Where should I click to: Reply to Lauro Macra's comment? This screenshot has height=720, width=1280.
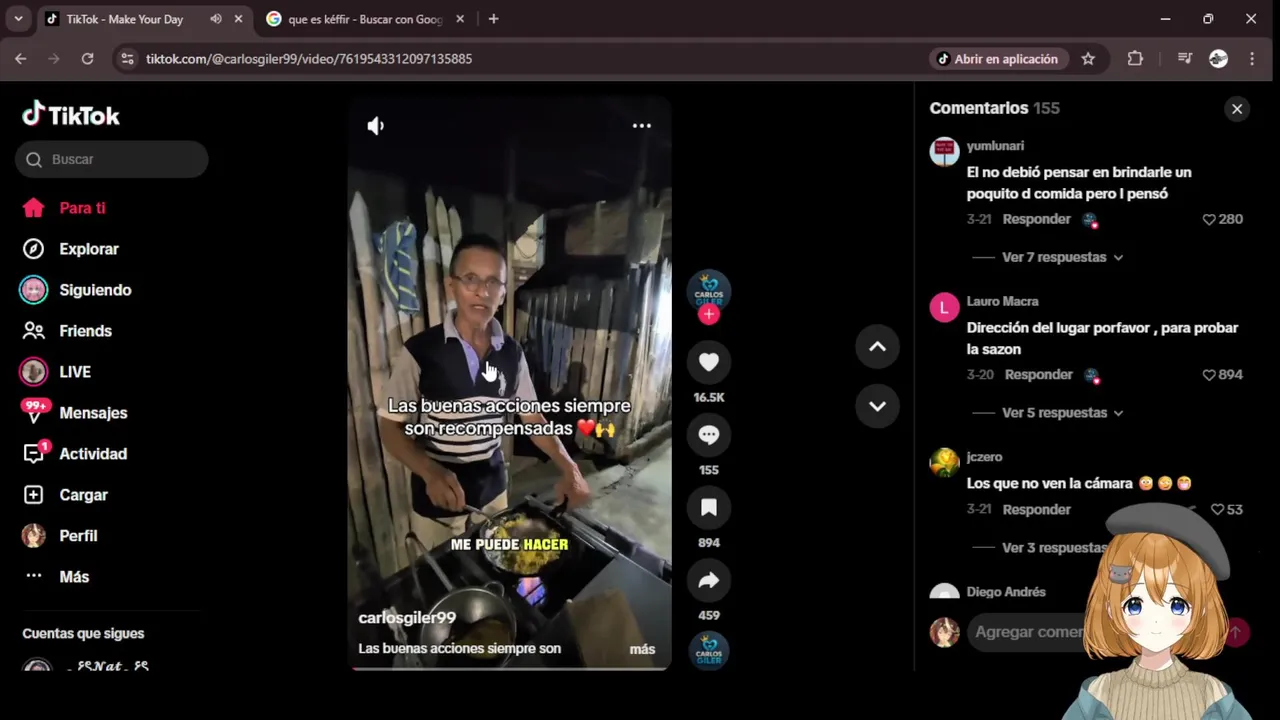click(x=1038, y=375)
